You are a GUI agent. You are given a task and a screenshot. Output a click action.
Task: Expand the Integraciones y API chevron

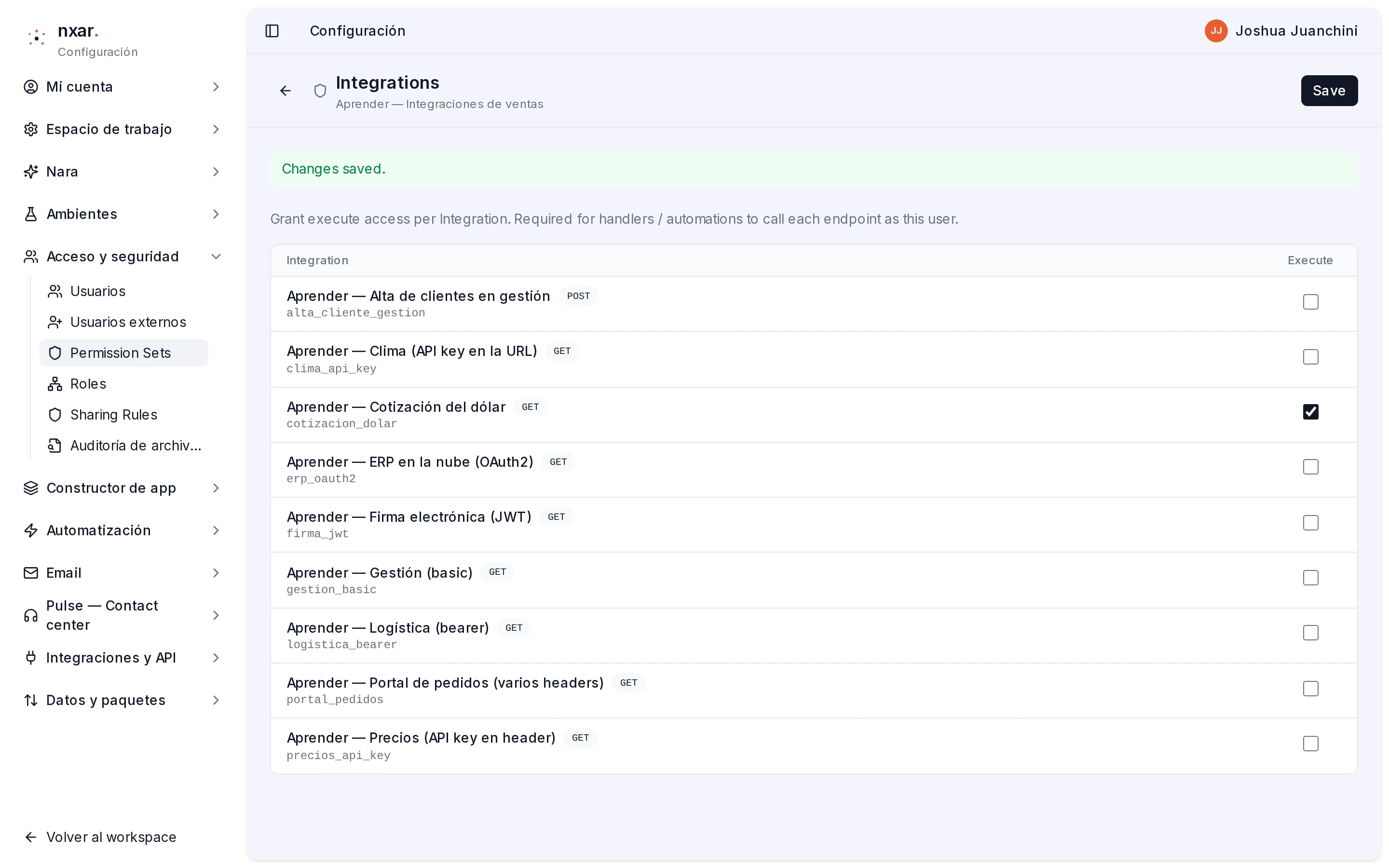pos(216,658)
